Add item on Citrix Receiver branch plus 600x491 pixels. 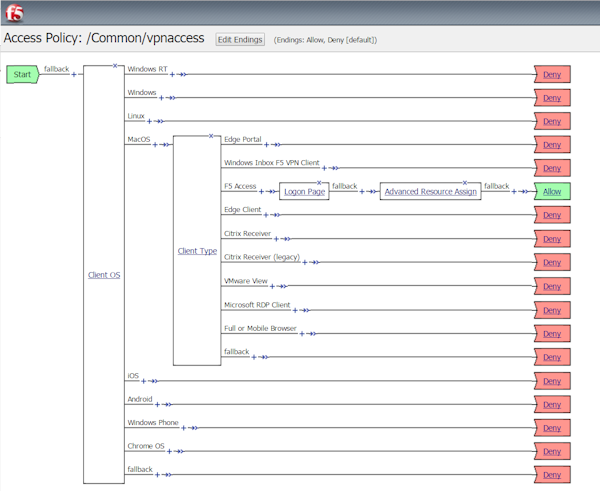click(276, 239)
